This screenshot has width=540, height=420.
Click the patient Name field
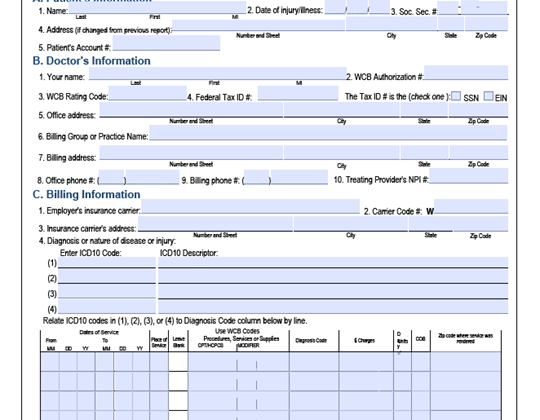(x=157, y=8)
